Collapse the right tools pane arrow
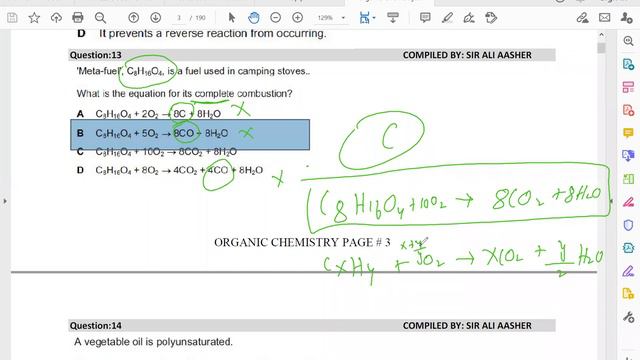 [611, 201]
